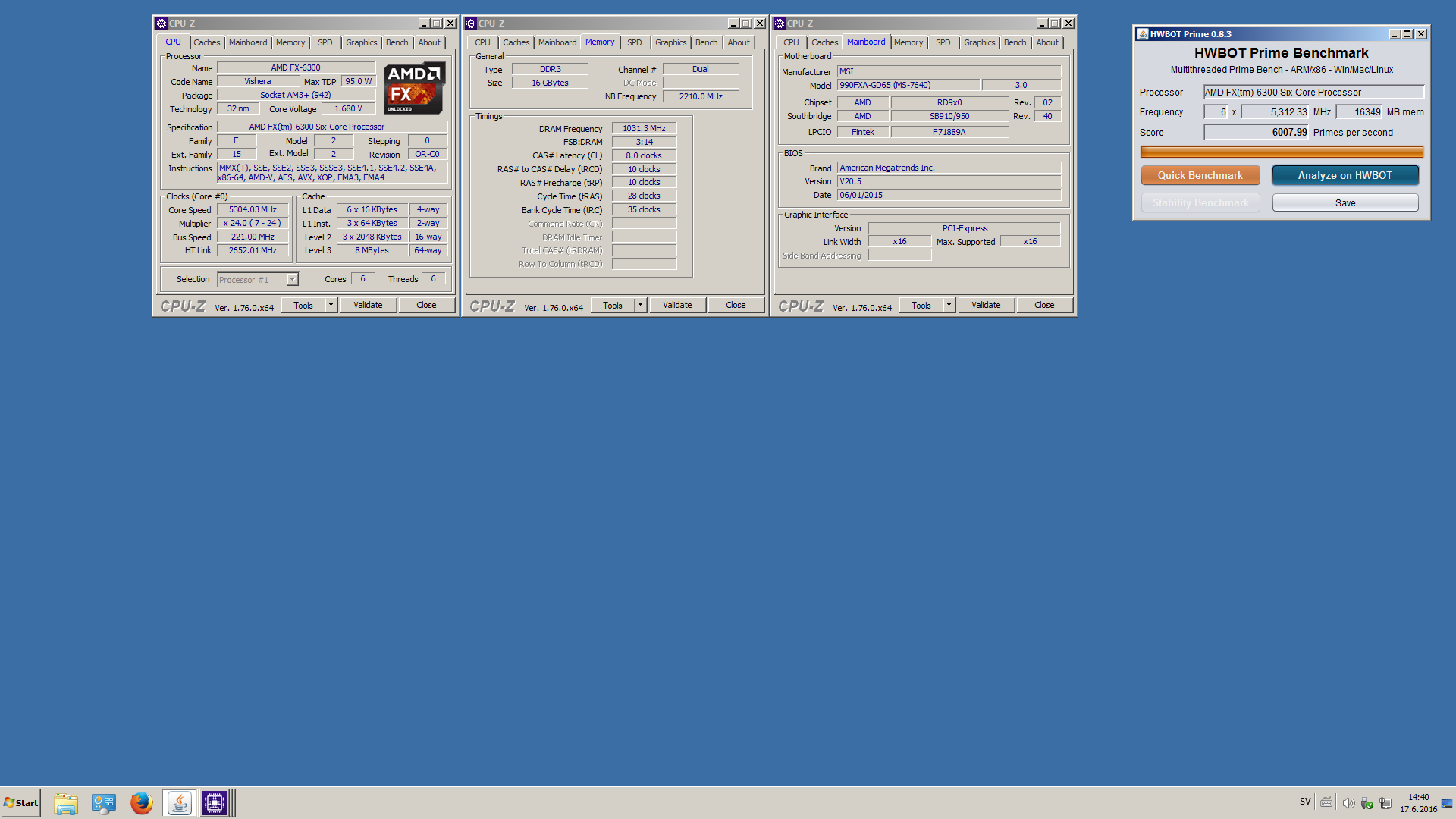This screenshot has width=1456, height=819.
Task: Open CPU tab in the Memory CPU-Z window
Action: 482,42
